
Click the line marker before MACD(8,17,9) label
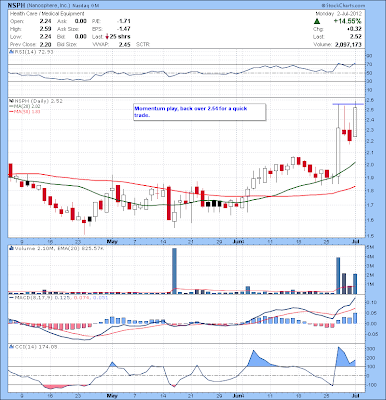pyautogui.click(x=11, y=297)
